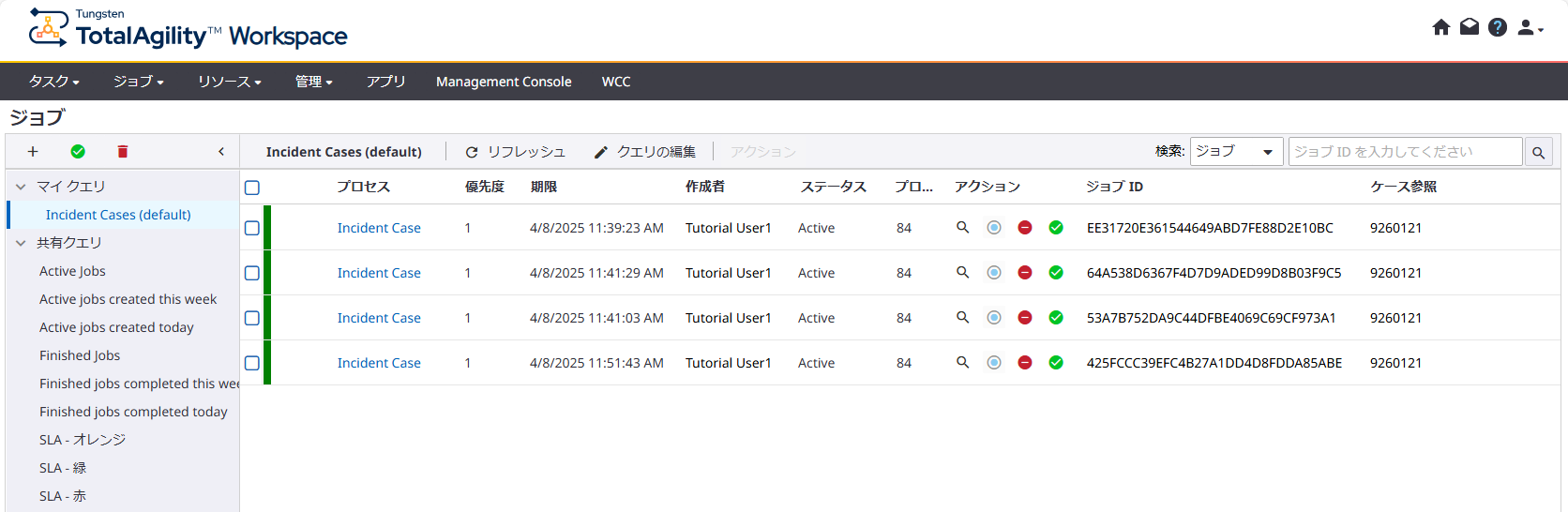Image resolution: width=1568 pixels, height=512 pixels.
Task: Select Finished jobs completed today query
Action: 133,412
